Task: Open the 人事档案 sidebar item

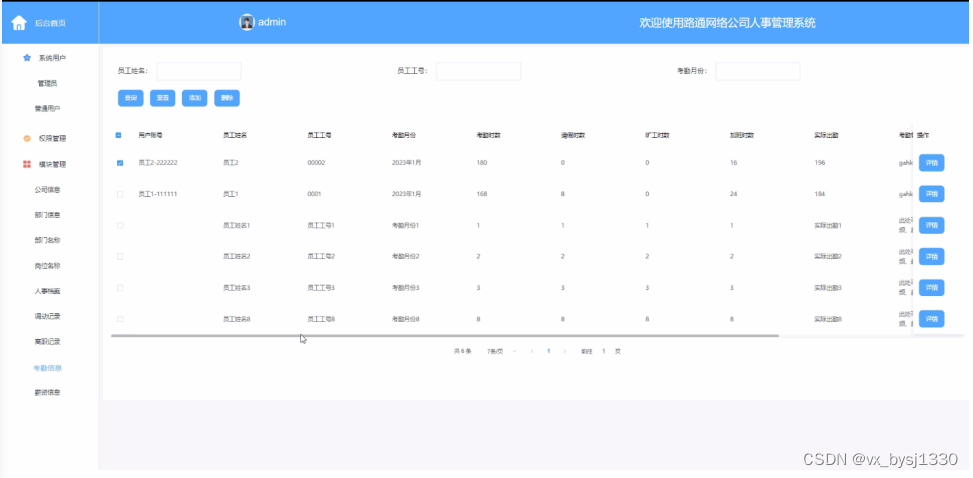Action: click(x=48, y=291)
